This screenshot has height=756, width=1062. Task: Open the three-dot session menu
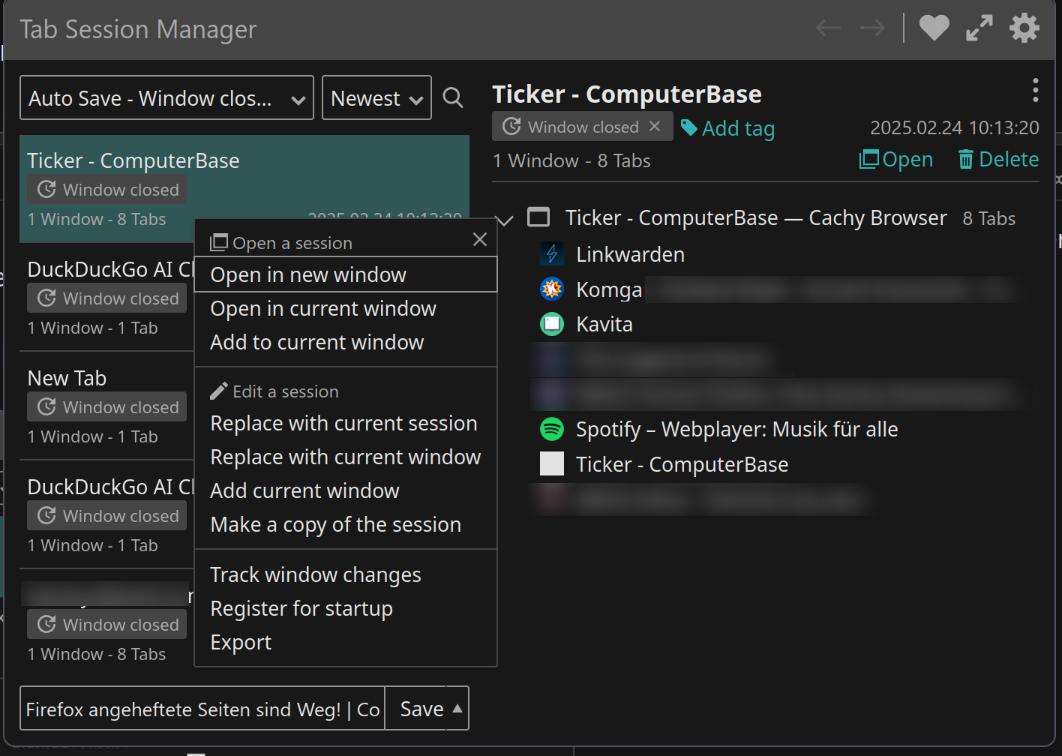click(x=1035, y=90)
